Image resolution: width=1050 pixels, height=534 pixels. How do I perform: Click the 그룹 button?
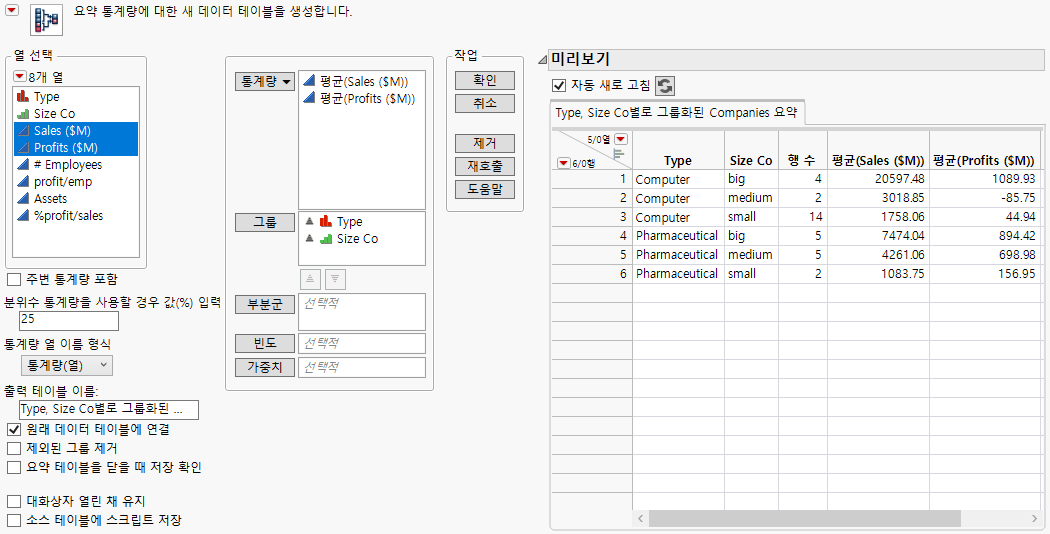pos(265,222)
